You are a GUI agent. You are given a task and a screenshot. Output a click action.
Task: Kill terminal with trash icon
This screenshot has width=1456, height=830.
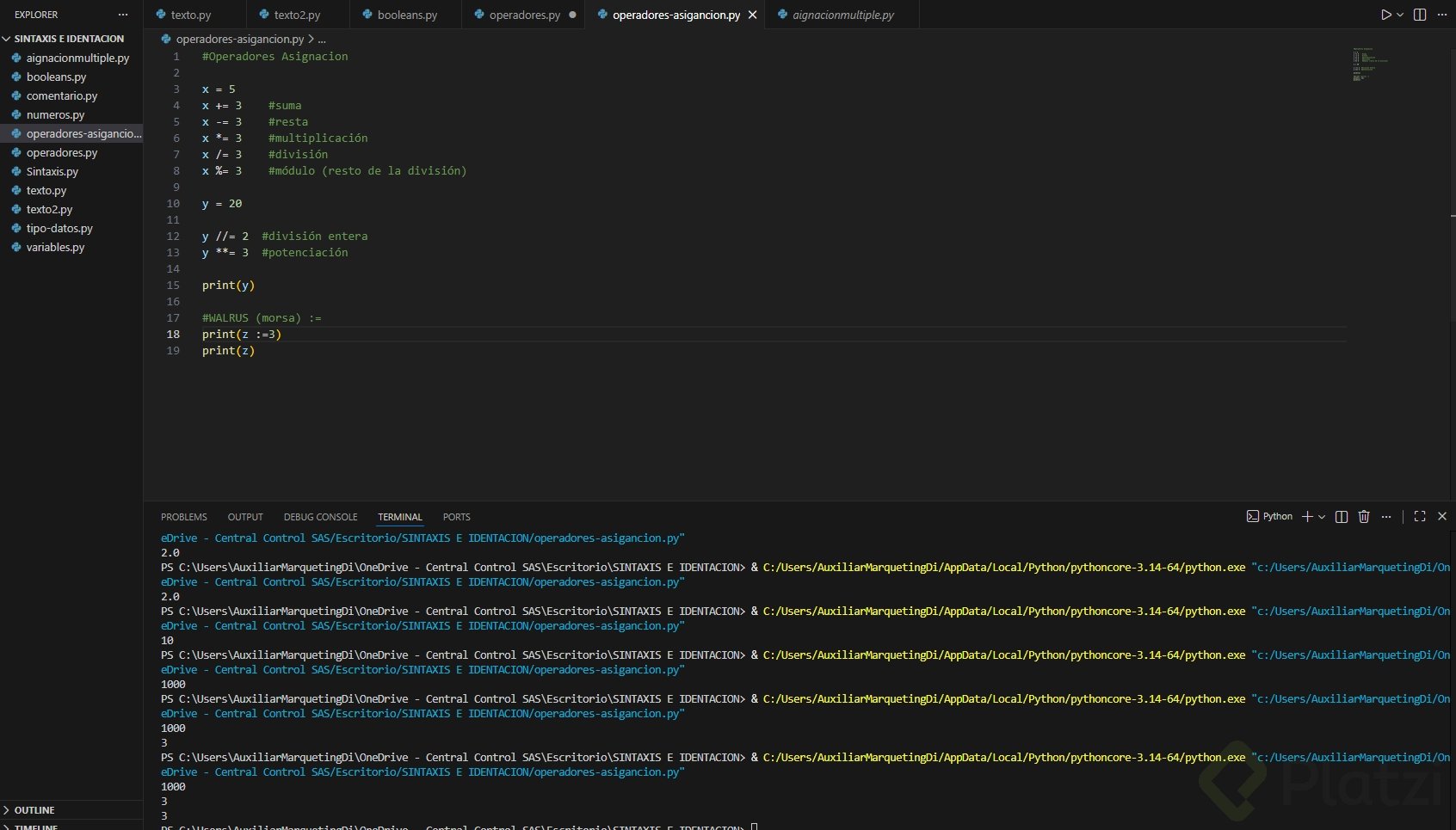pos(1364,516)
